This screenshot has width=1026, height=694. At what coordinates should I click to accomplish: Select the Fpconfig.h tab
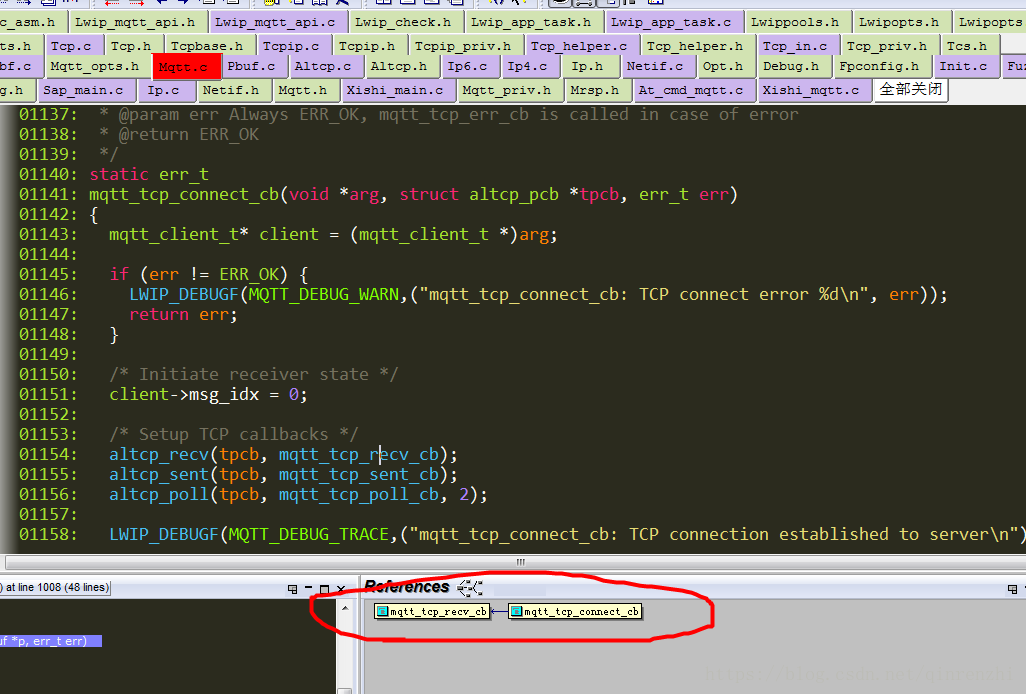(x=881, y=66)
